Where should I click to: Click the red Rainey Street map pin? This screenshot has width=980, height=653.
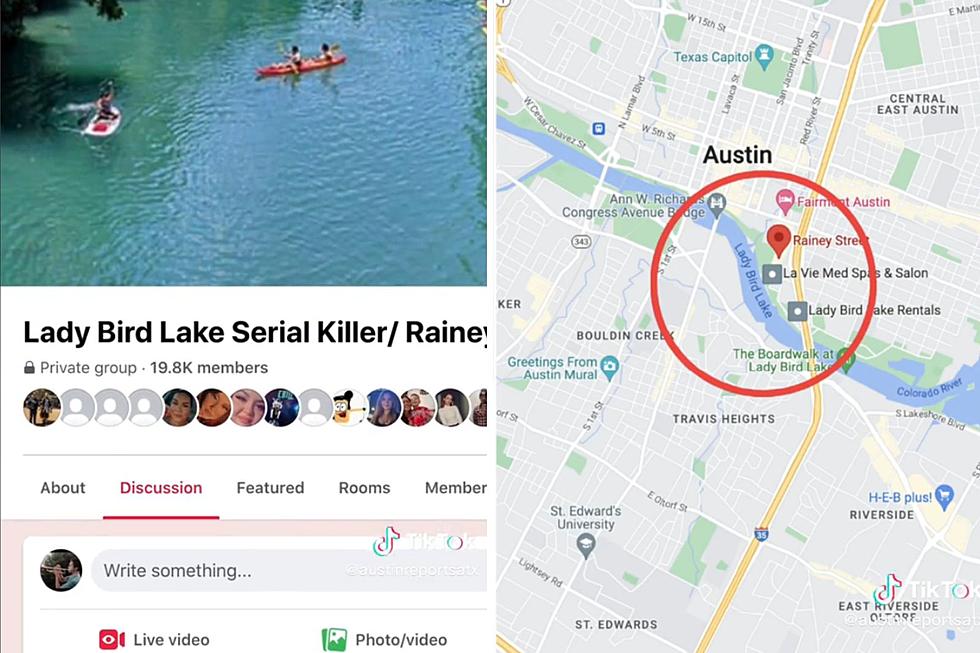[x=778, y=240]
